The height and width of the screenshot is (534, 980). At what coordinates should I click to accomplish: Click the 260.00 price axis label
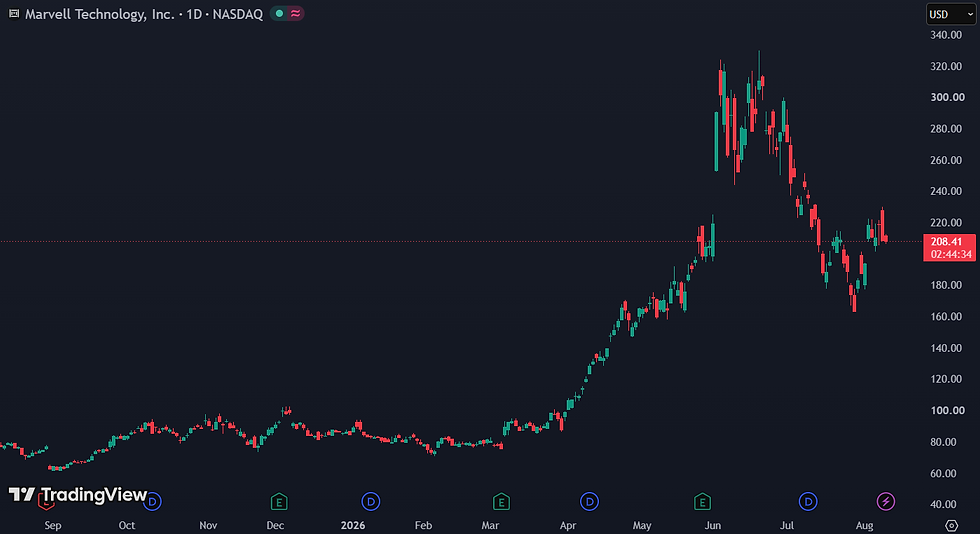point(946,160)
